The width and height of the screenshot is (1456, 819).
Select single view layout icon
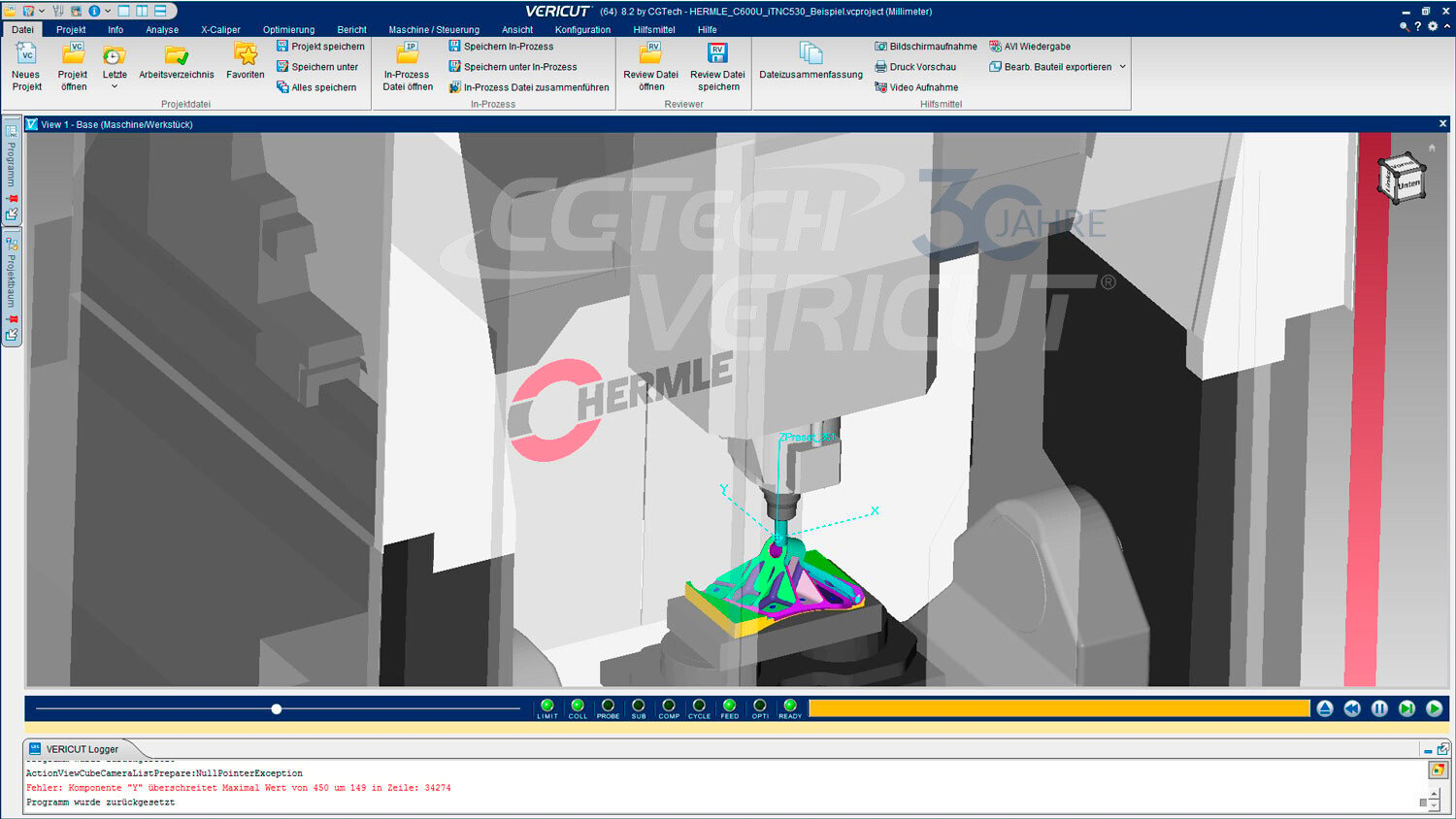point(123,11)
